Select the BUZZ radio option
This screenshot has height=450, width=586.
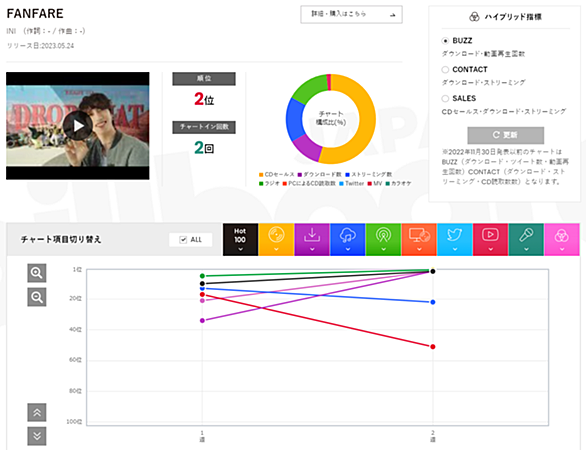pos(445,41)
